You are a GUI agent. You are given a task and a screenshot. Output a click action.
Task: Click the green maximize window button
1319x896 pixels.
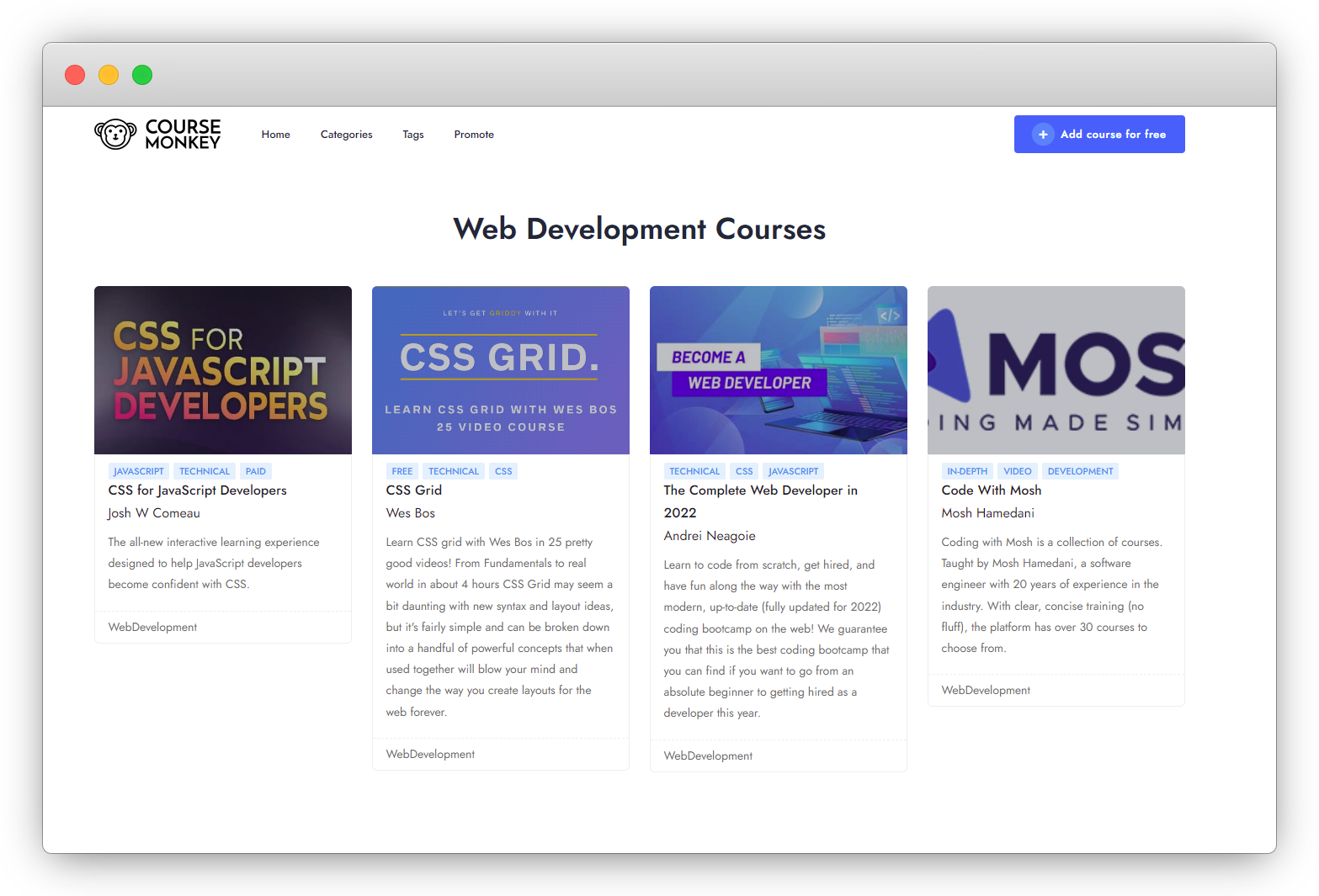coord(142,75)
